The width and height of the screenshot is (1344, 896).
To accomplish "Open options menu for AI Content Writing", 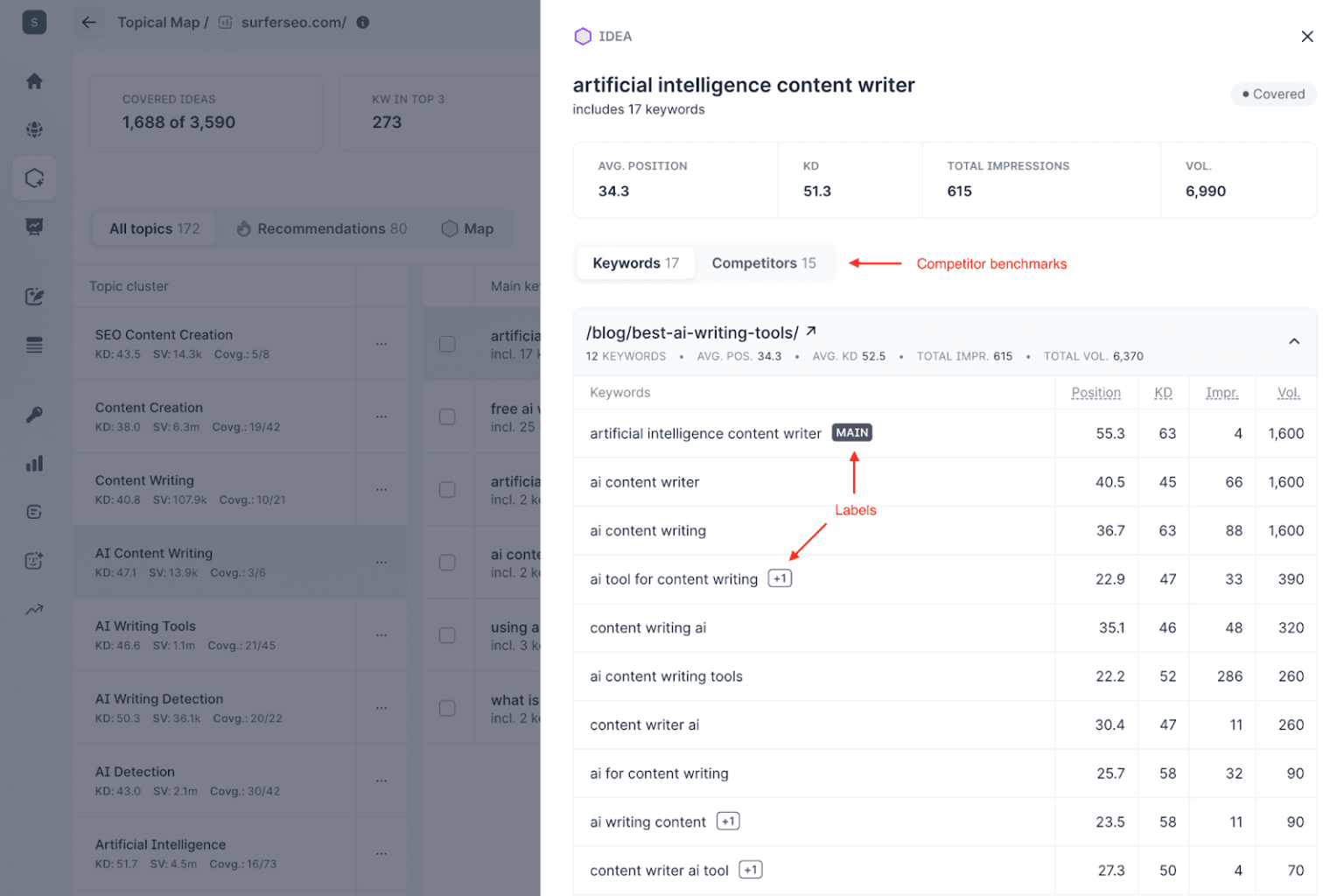I will 381,562.
